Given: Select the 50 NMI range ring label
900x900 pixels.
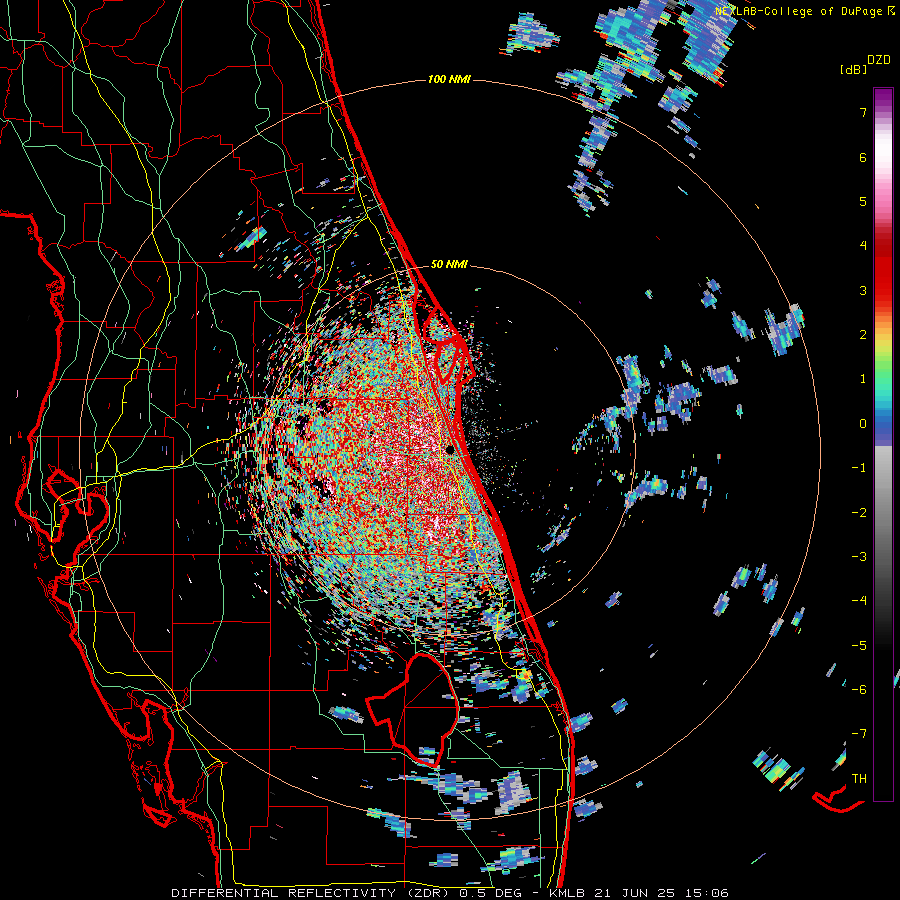Looking at the screenshot, I should [x=449, y=264].
